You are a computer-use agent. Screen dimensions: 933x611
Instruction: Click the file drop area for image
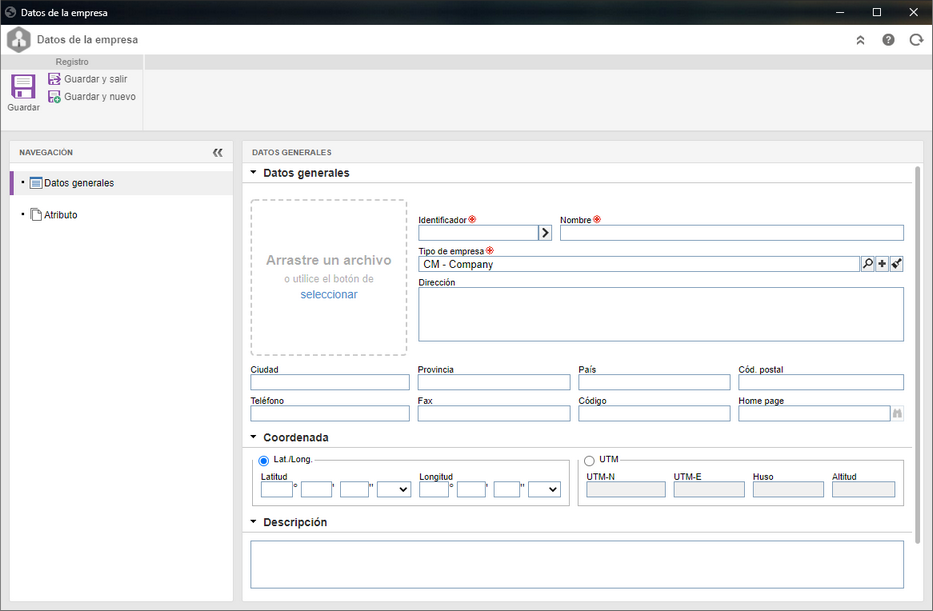point(328,277)
